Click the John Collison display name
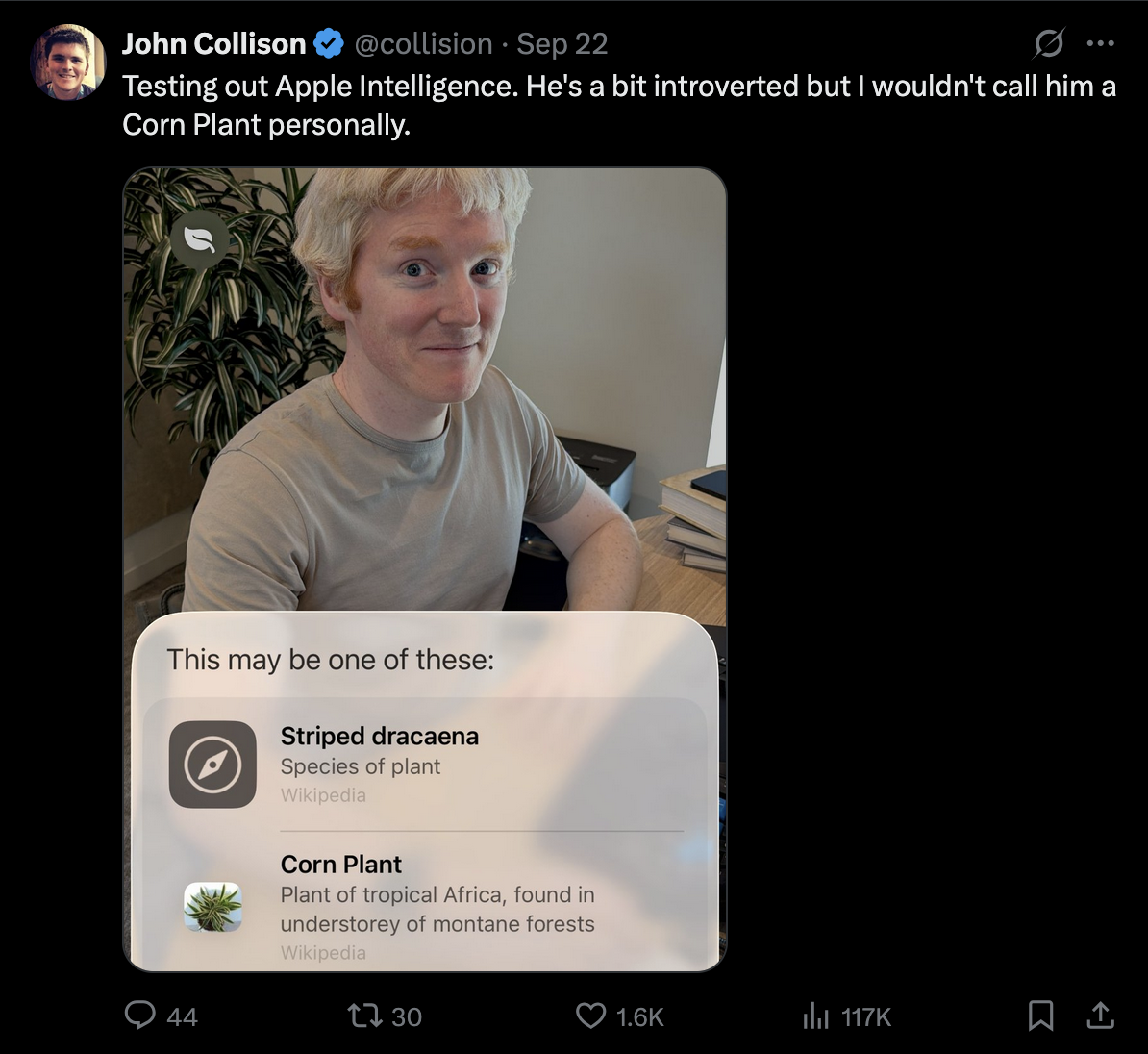This screenshot has height=1054, width=1148. [213, 44]
